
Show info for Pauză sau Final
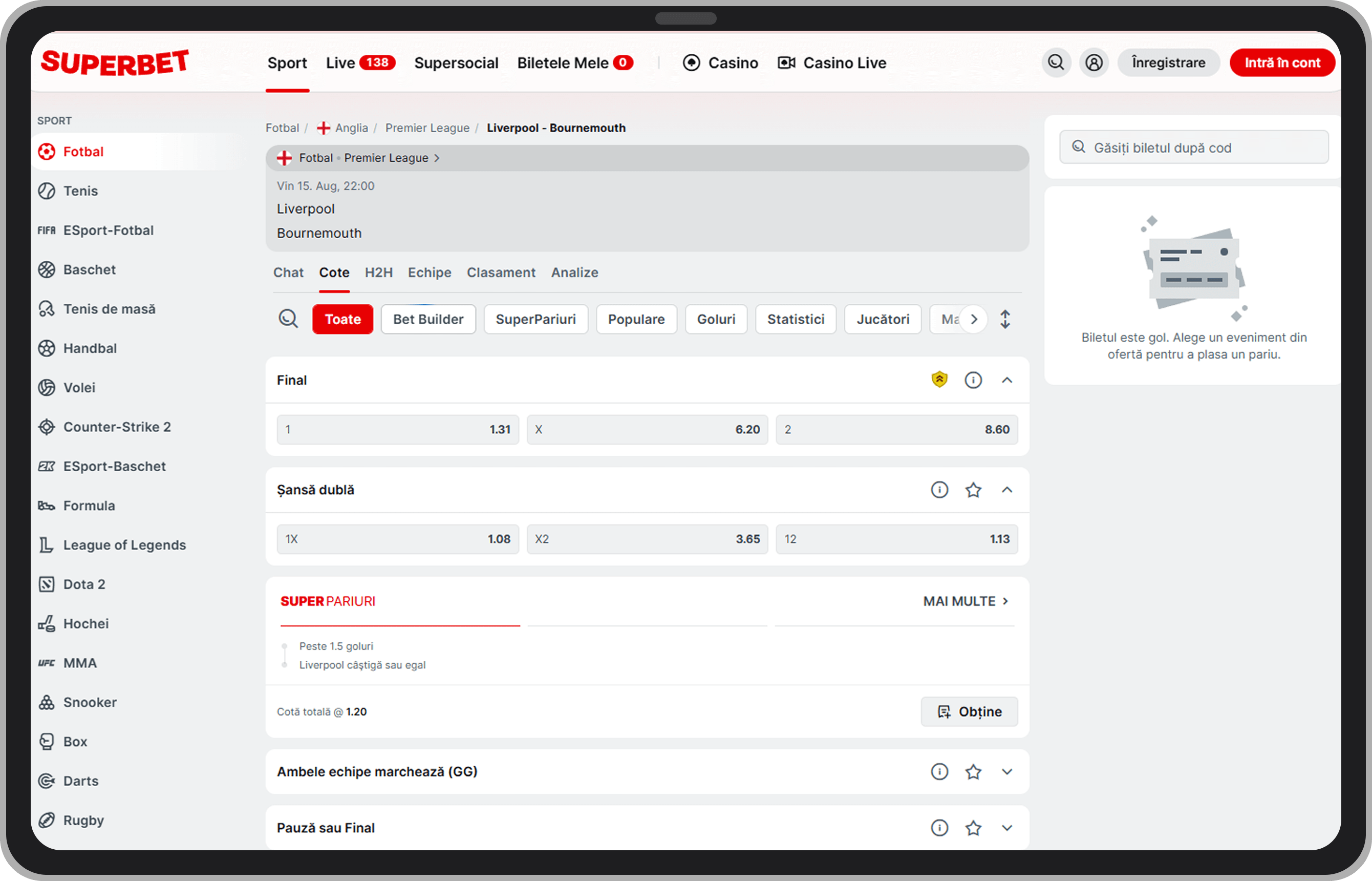pos(939,828)
